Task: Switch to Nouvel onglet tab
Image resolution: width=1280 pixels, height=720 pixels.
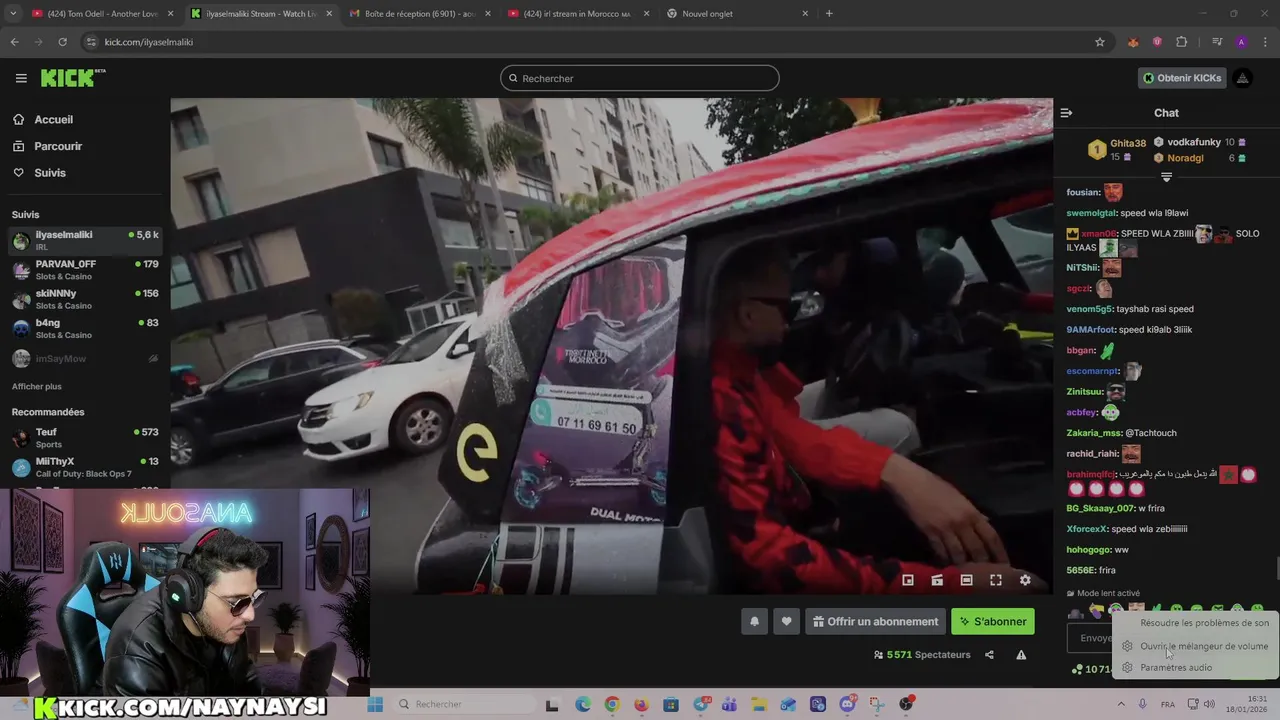Action: tap(736, 14)
